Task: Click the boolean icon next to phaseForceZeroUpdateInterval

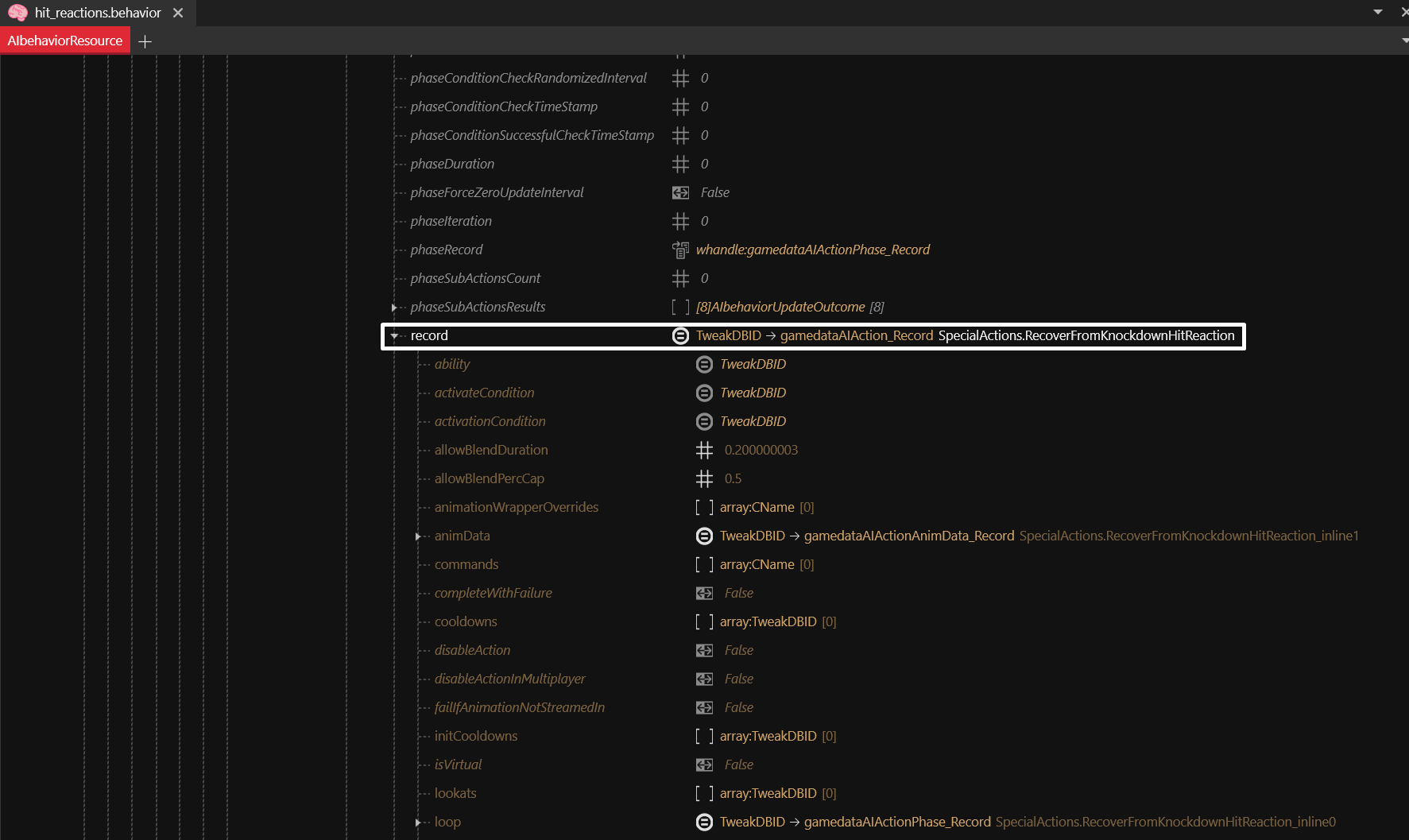Action: tap(680, 192)
